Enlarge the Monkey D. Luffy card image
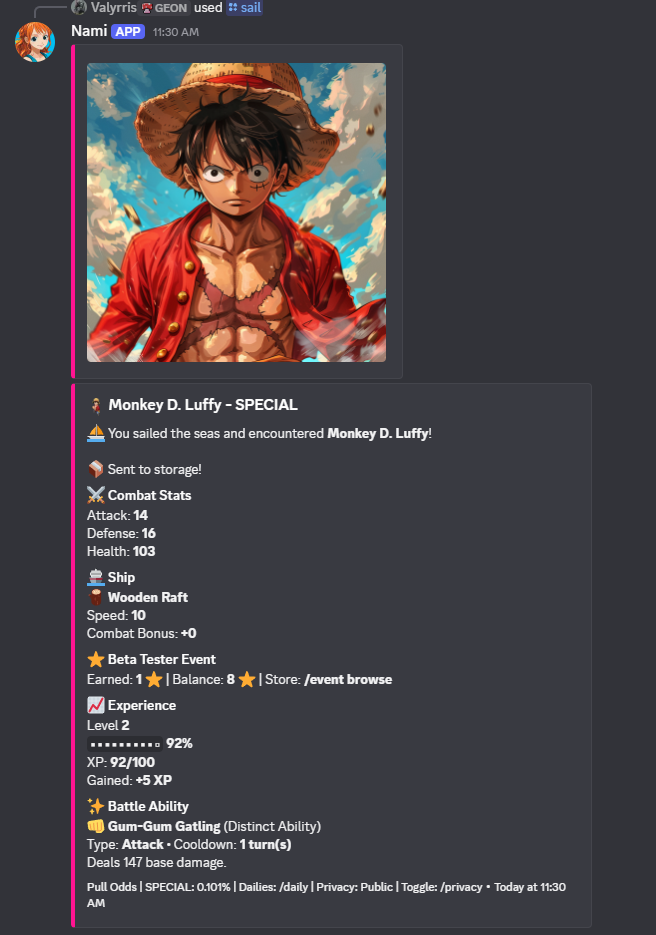 [236, 212]
